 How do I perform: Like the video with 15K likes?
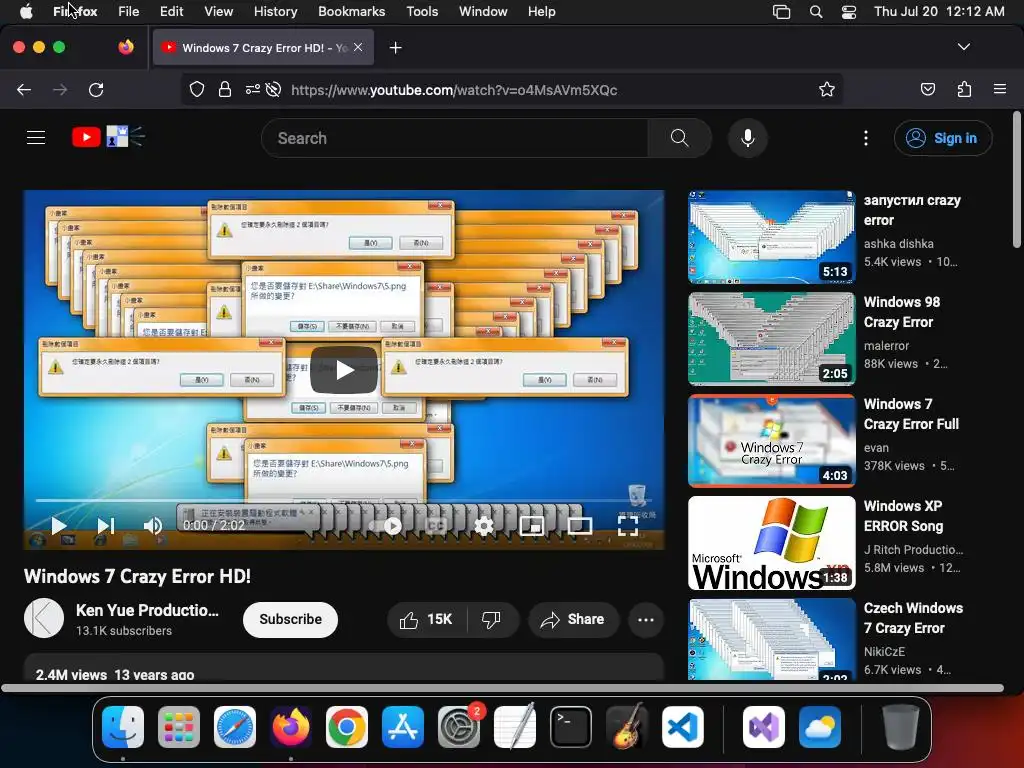(x=426, y=619)
